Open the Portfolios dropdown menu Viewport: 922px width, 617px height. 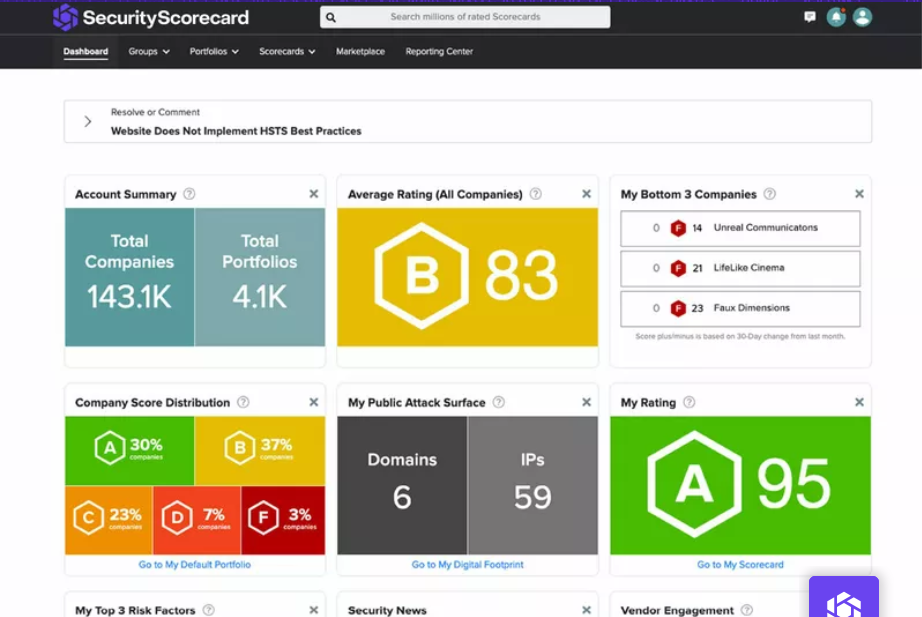[214, 51]
